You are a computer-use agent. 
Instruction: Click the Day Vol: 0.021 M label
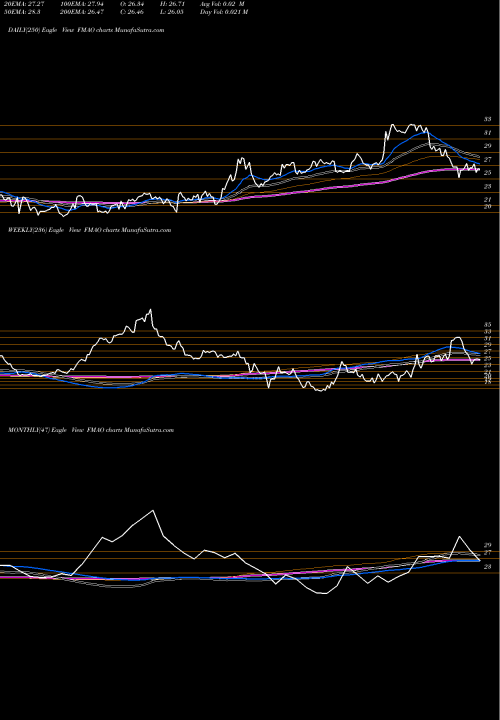coord(224,12)
